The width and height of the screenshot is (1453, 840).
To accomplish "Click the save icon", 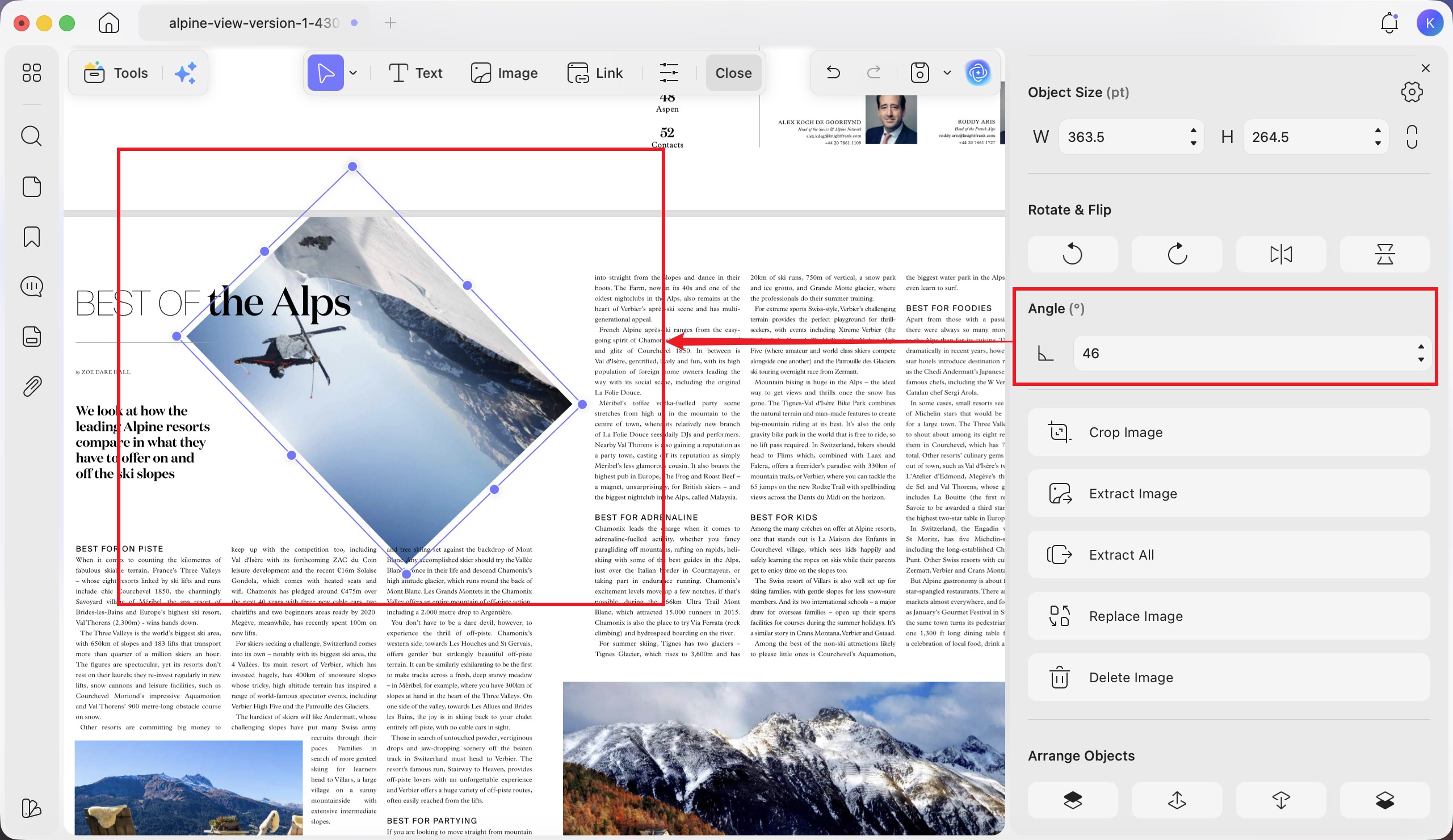I will tap(919, 73).
